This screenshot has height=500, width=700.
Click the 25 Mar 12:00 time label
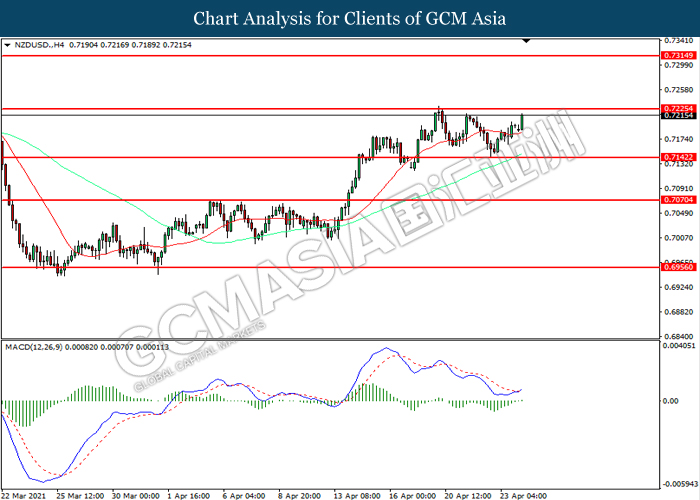coord(80,496)
